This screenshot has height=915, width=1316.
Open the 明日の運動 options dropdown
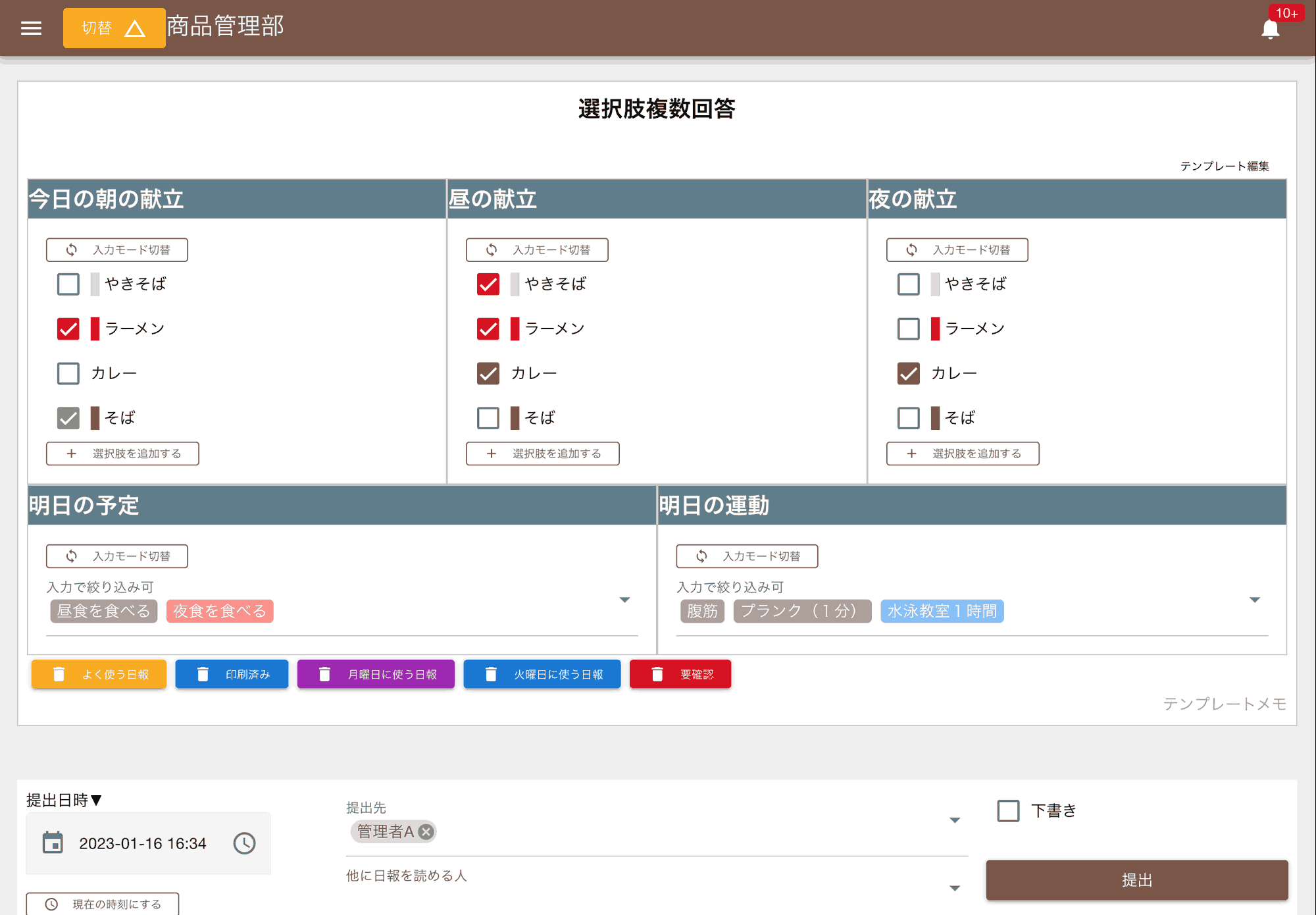coord(1255,600)
